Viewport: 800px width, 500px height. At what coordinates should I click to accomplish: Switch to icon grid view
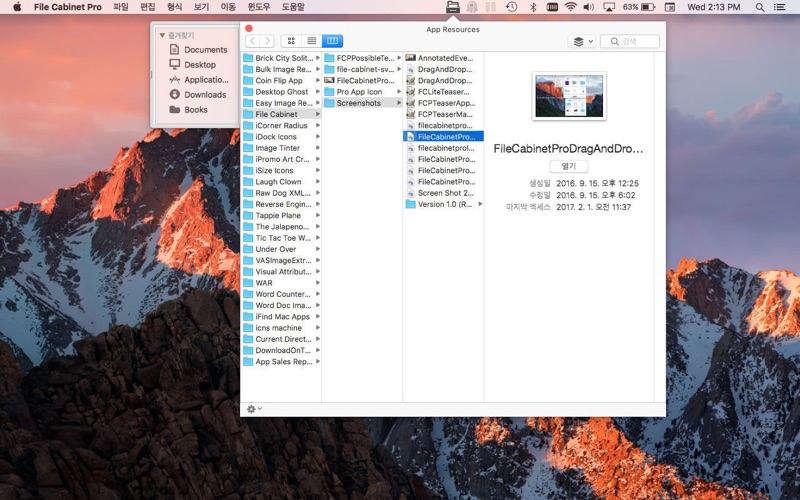coord(291,41)
